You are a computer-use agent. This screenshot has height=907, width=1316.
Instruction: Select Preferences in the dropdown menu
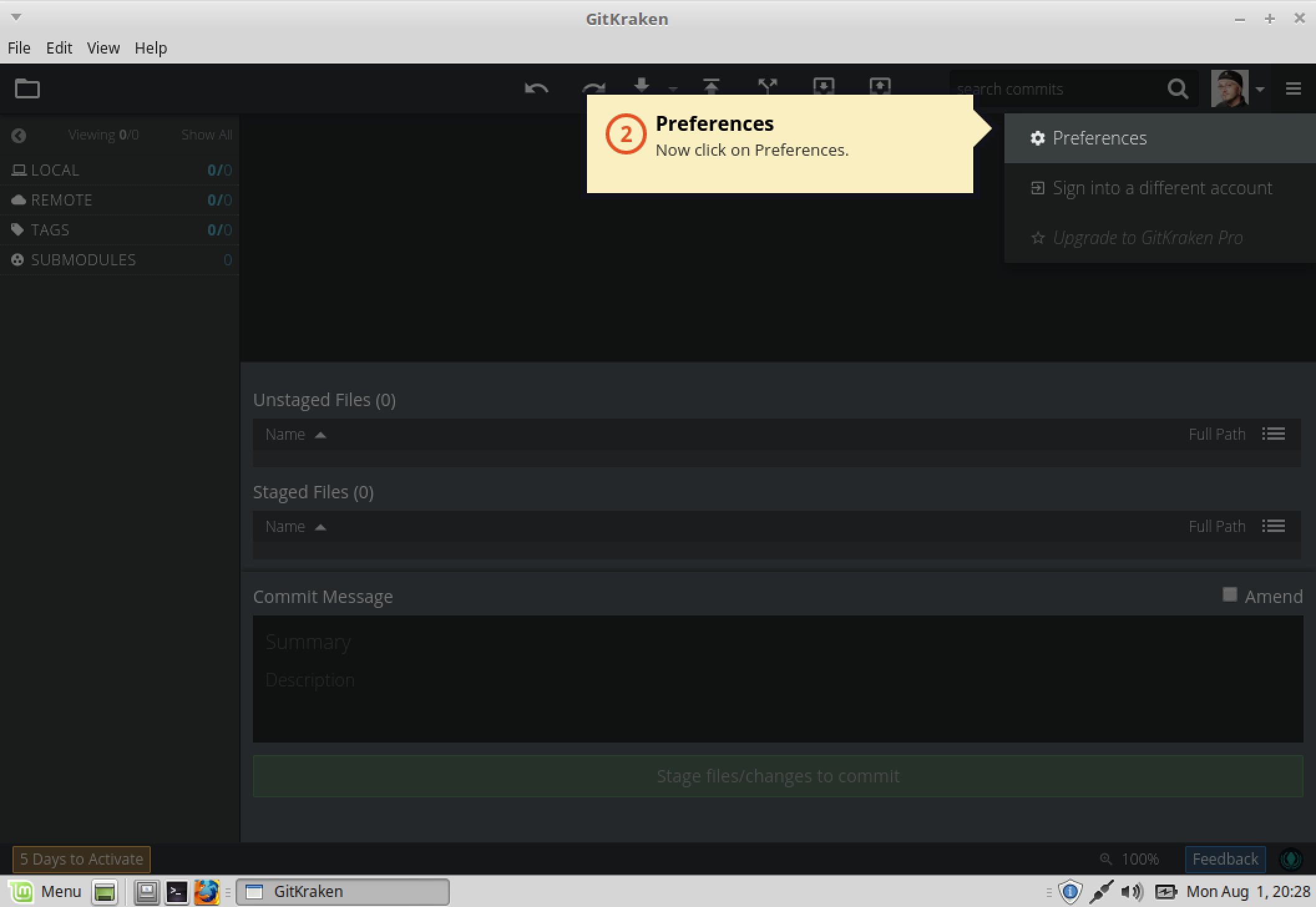coord(1160,138)
